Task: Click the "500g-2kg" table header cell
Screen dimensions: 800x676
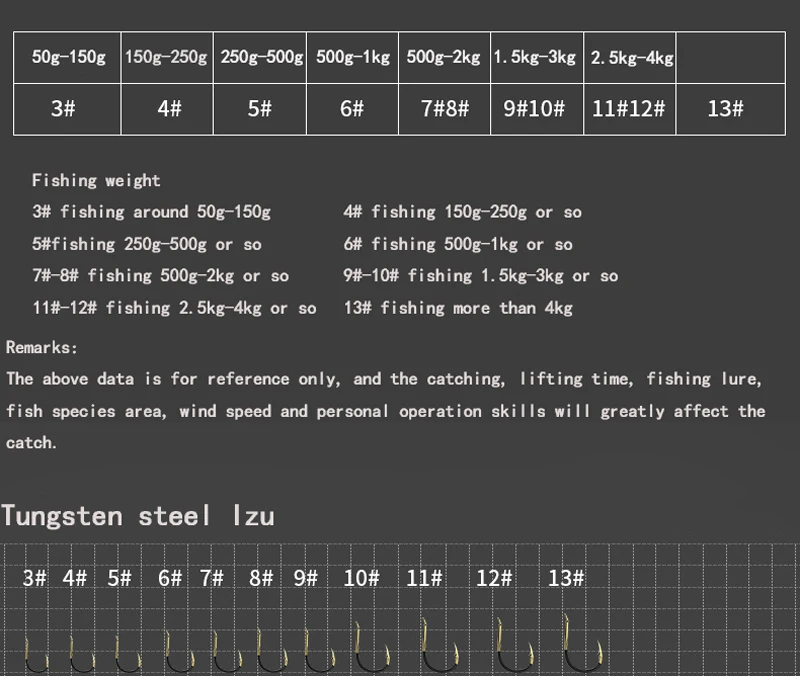Action: [444, 58]
